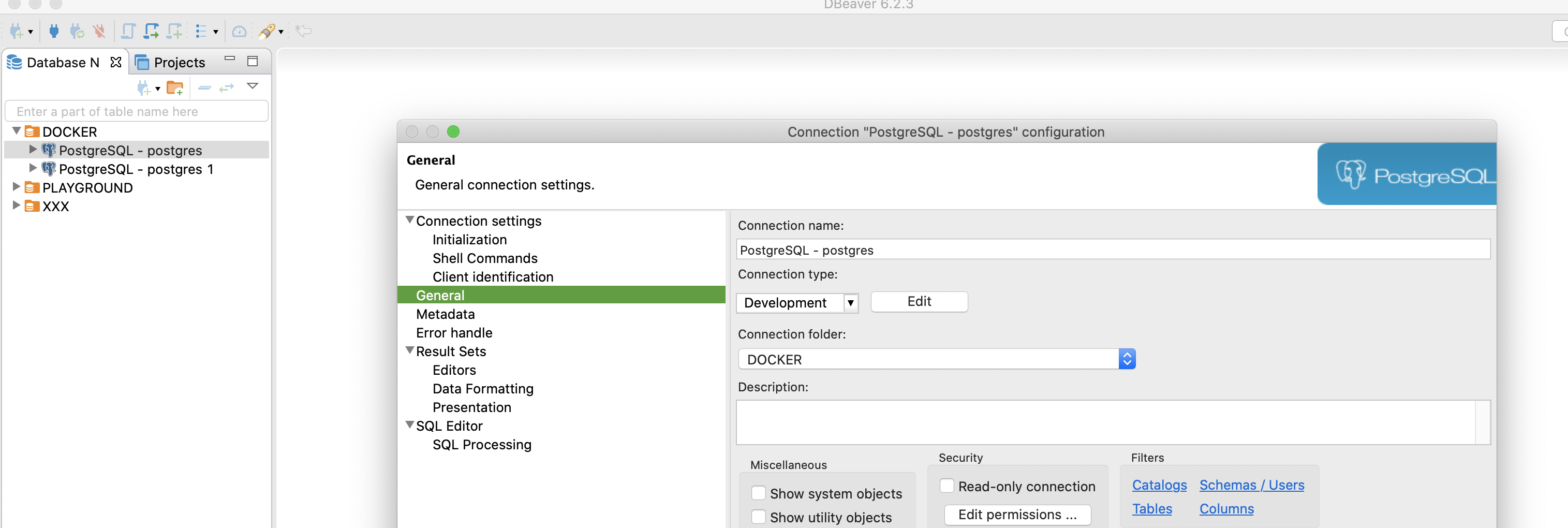Image resolution: width=1568 pixels, height=528 pixels.
Task: Click the Edit connection type button
Action: pos(919,301)
